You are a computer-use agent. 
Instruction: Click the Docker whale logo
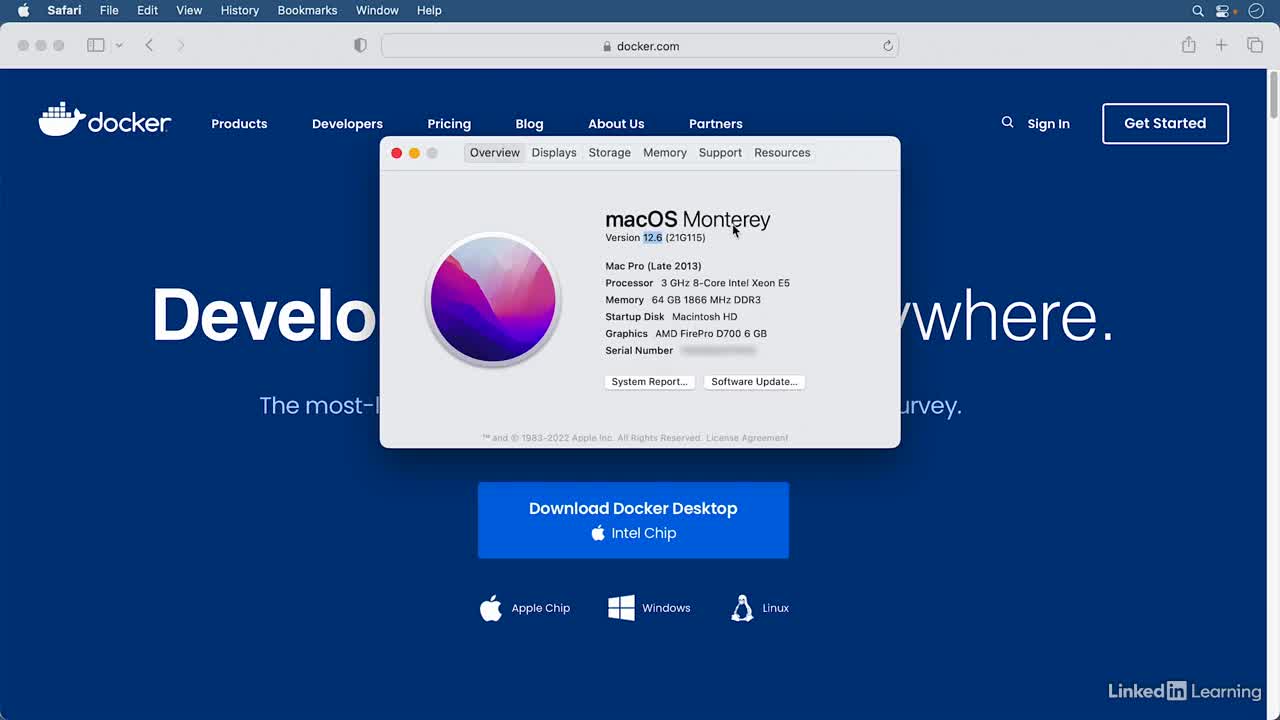105,119
